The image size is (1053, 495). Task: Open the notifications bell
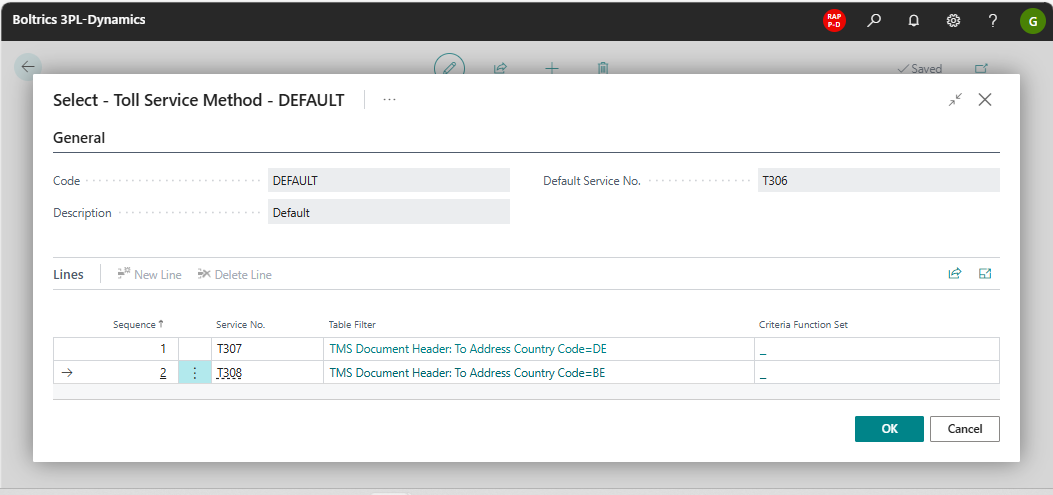point(913,20)
